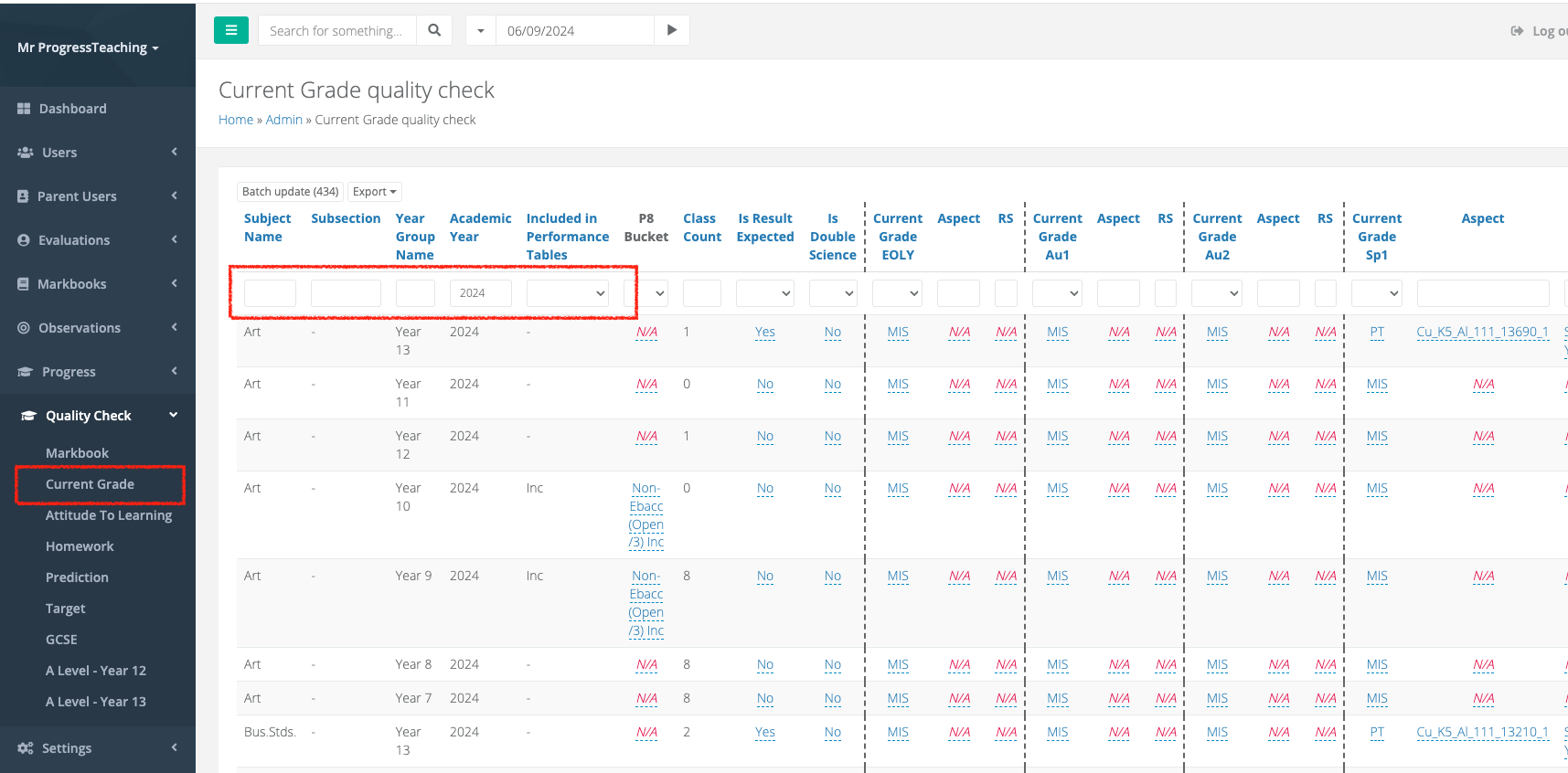Screen dimensions: 1568x773
Task: Open Prediction quality check
Action: pos(77,577)
